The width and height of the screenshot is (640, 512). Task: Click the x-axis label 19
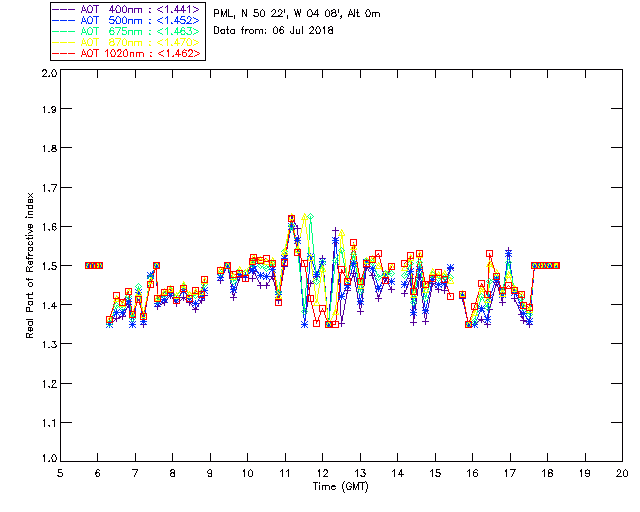tap(585, 473)
